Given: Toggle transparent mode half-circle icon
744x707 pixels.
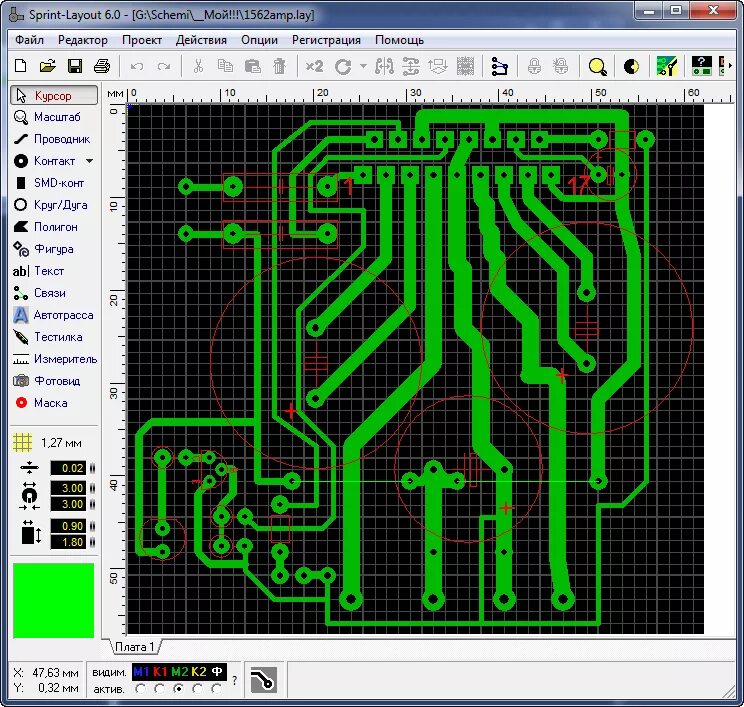Looking at the screenshot, I should coord(631,66).
